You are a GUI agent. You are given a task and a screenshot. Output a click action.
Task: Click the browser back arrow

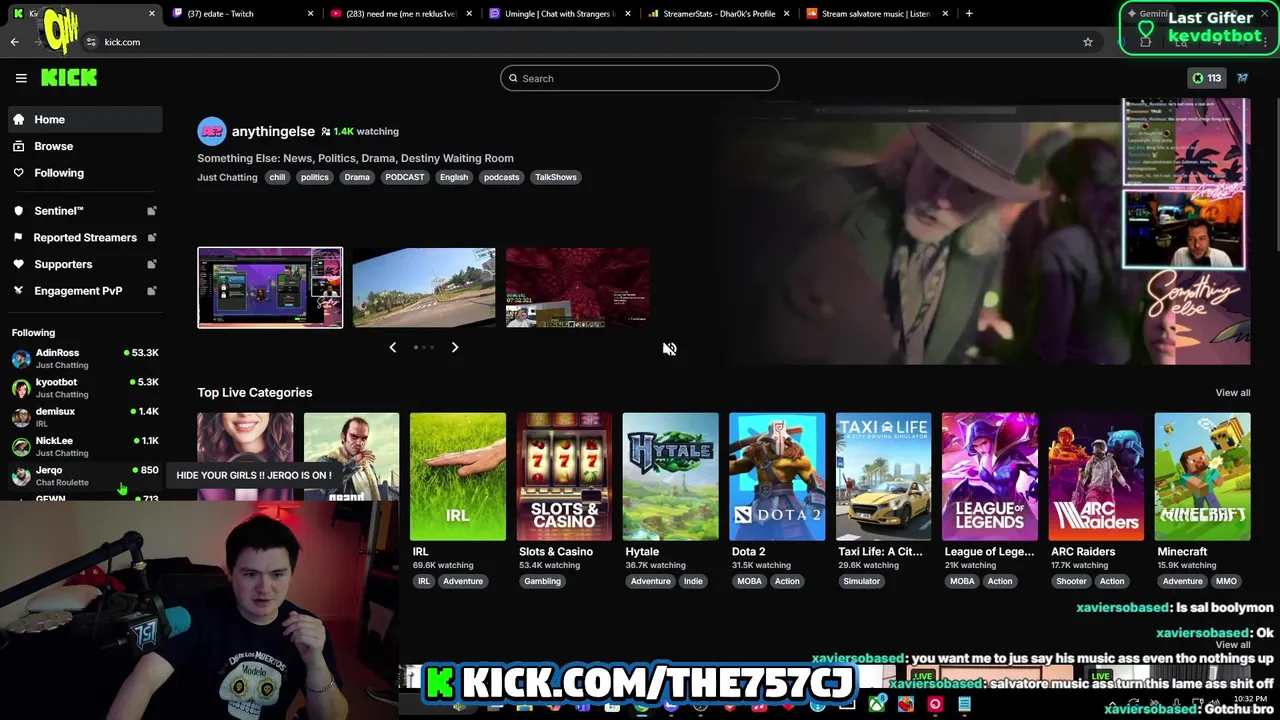[15, 42]
